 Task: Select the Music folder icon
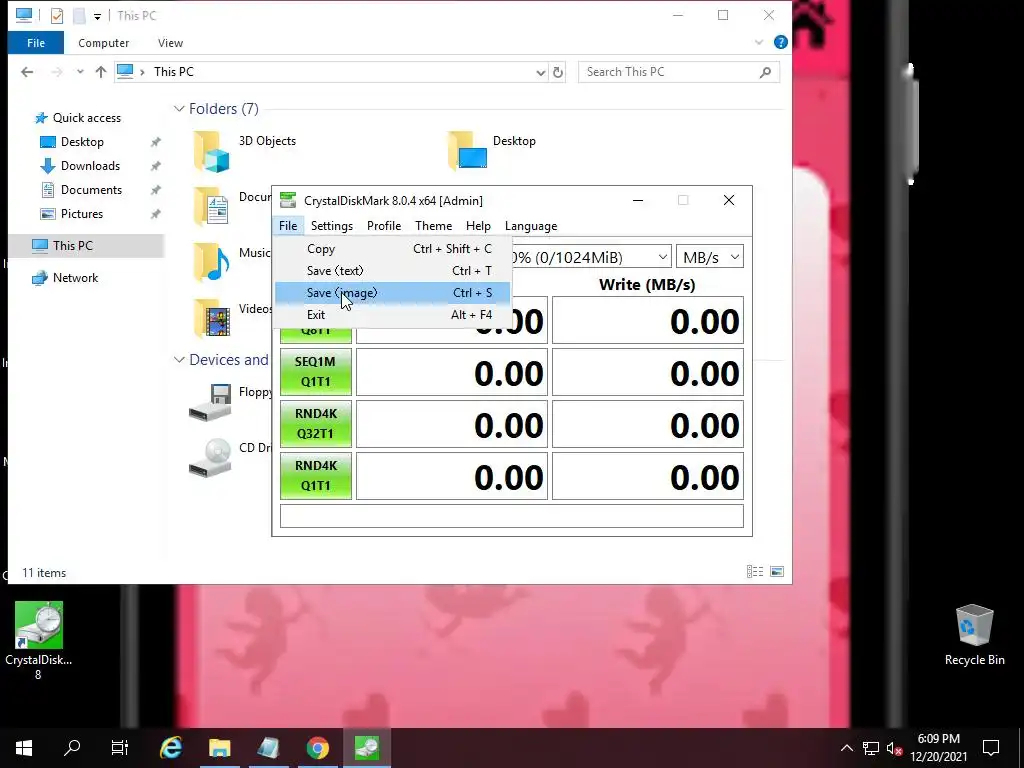point(212,262)
